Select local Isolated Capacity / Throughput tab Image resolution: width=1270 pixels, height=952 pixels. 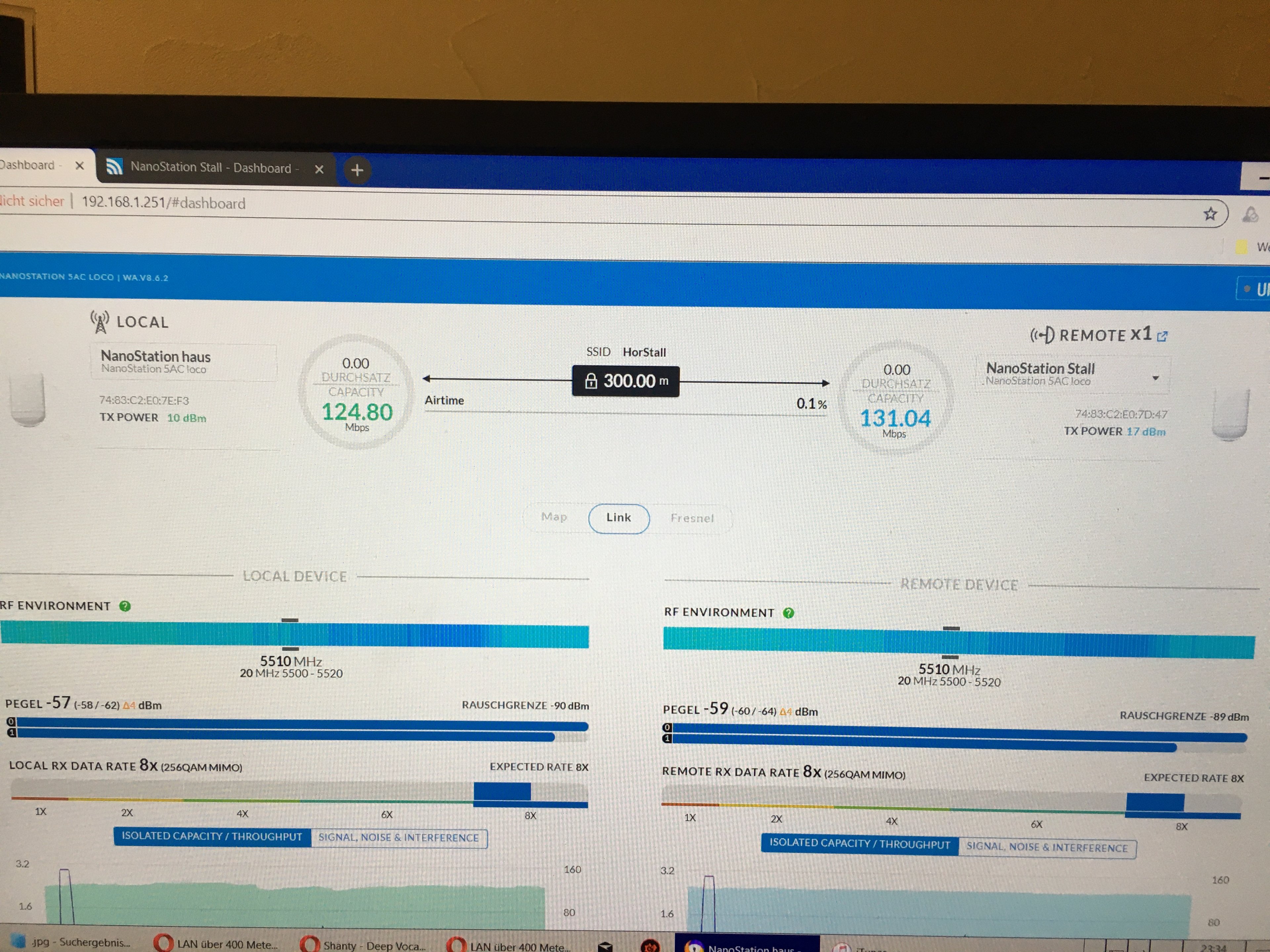[212, 836]
